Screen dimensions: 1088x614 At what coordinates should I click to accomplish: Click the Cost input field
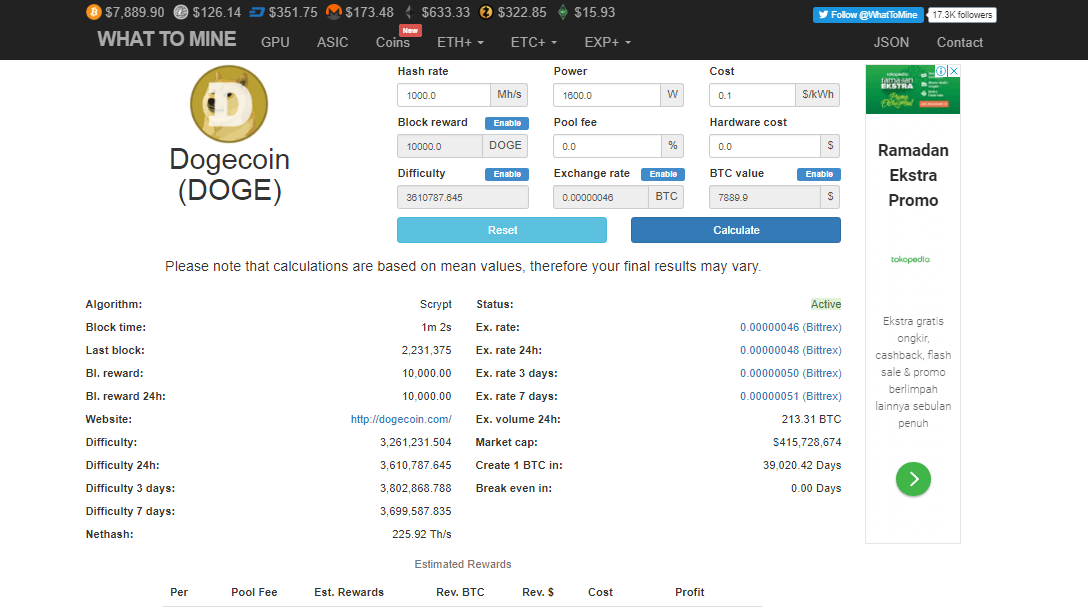tap(752, 95)
